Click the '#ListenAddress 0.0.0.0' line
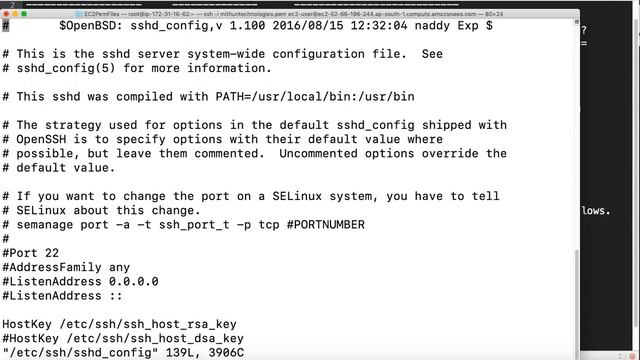 coord(80,282)
